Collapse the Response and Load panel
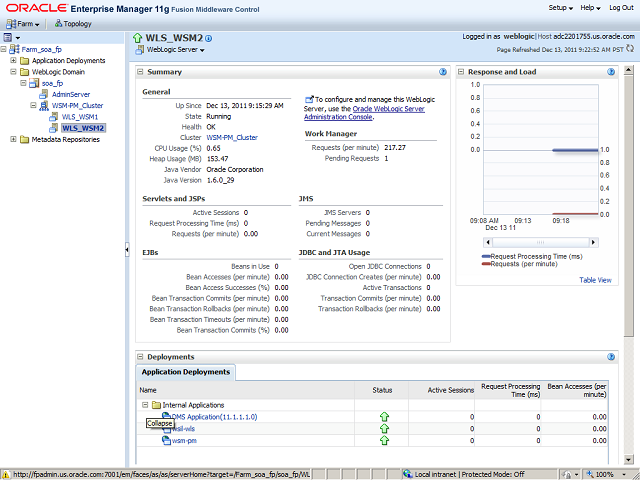640x480 pixels. click(460, 72)
